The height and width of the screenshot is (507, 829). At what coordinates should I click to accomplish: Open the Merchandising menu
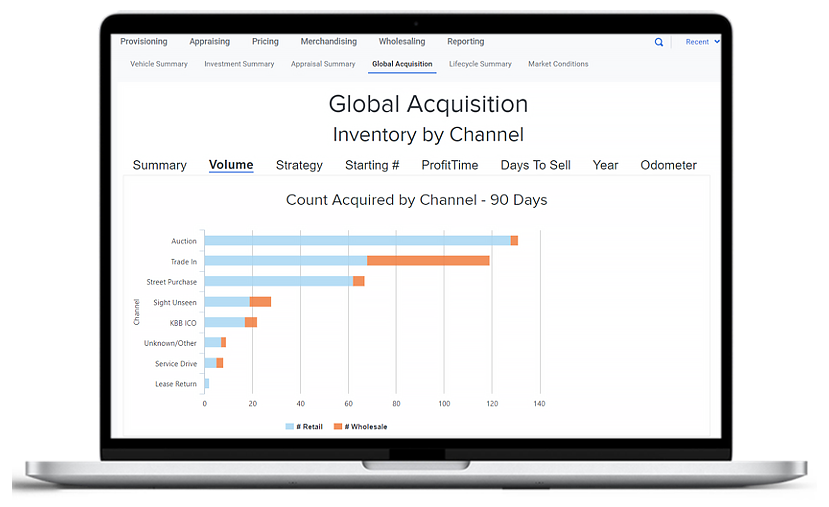[329, 42]
